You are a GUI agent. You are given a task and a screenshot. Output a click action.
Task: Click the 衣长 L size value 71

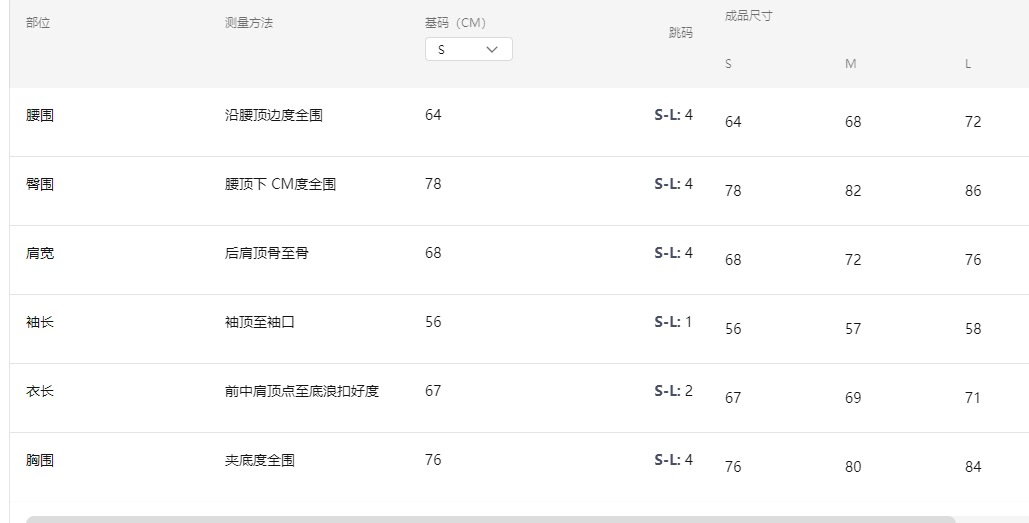(x=973, y=398)
